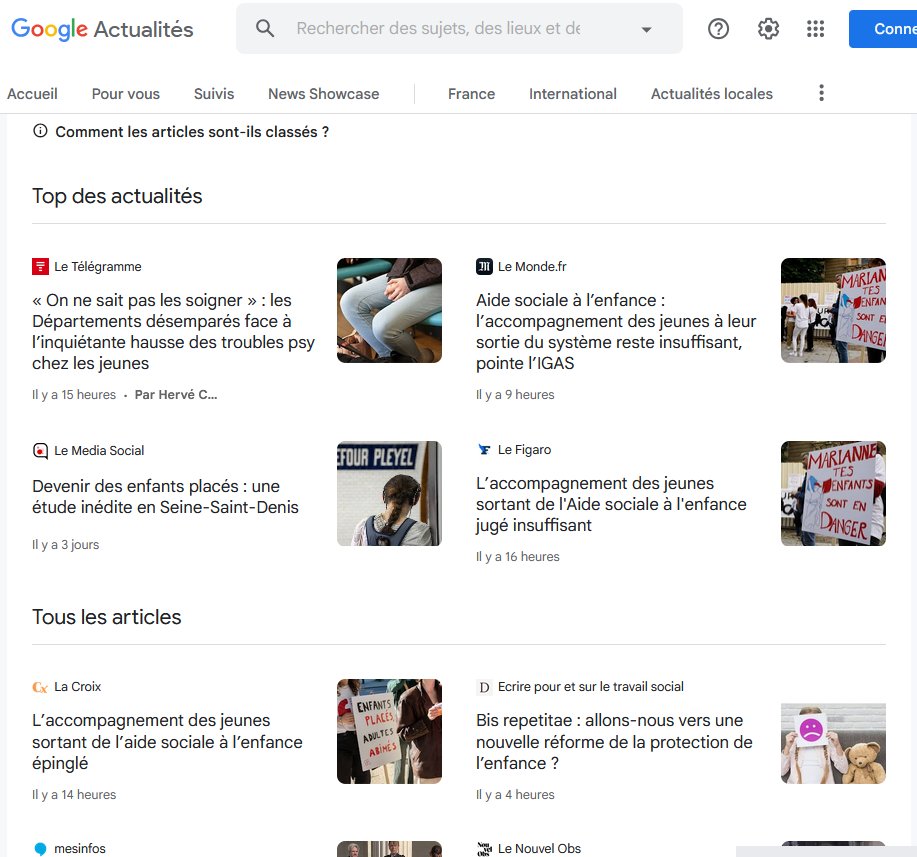Screen dimensions: 917x857
Task: Click the 'Four Pleyel' metro thumbnail
Action: (x=389, y=494)
